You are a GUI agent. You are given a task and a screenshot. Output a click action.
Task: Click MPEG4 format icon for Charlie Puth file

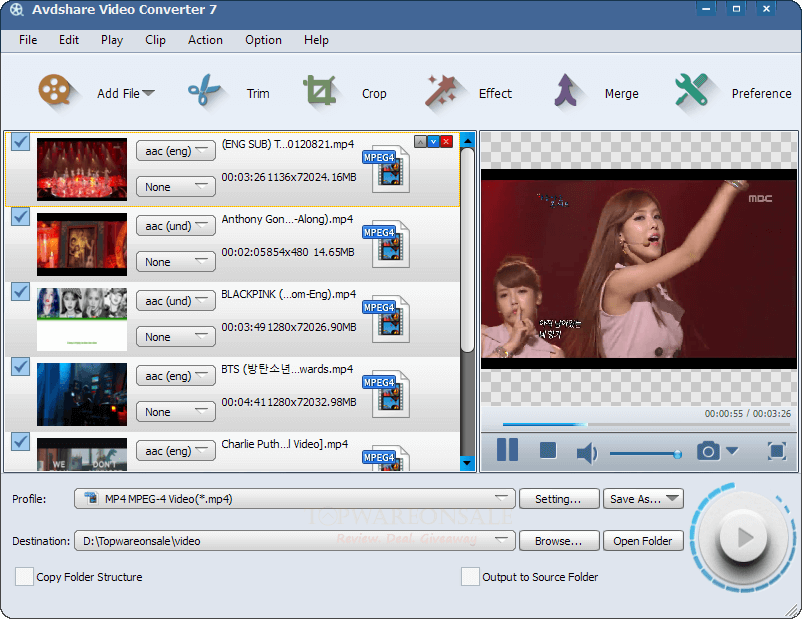coord(387,458)
